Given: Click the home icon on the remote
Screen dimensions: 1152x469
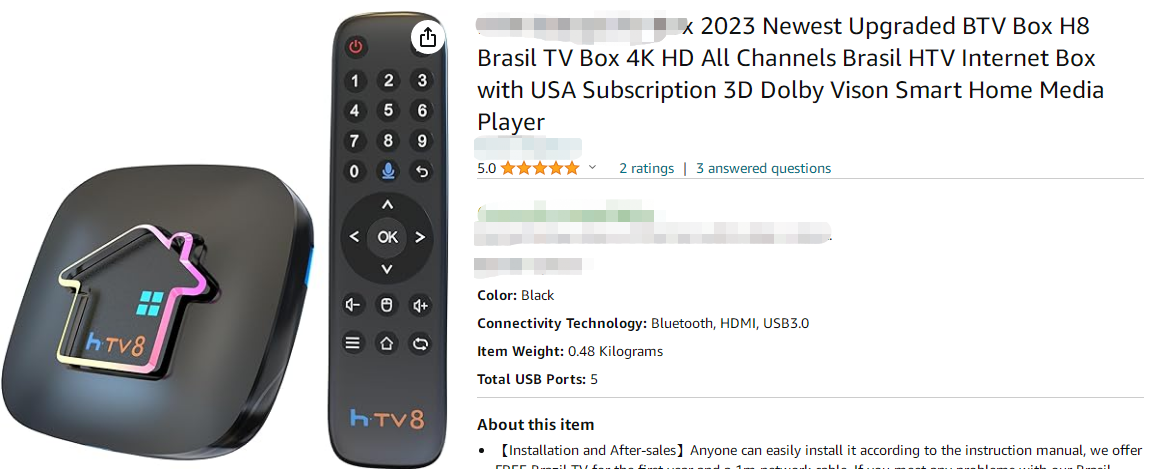Looking at the screenshot, I should (x=387, y=343).
